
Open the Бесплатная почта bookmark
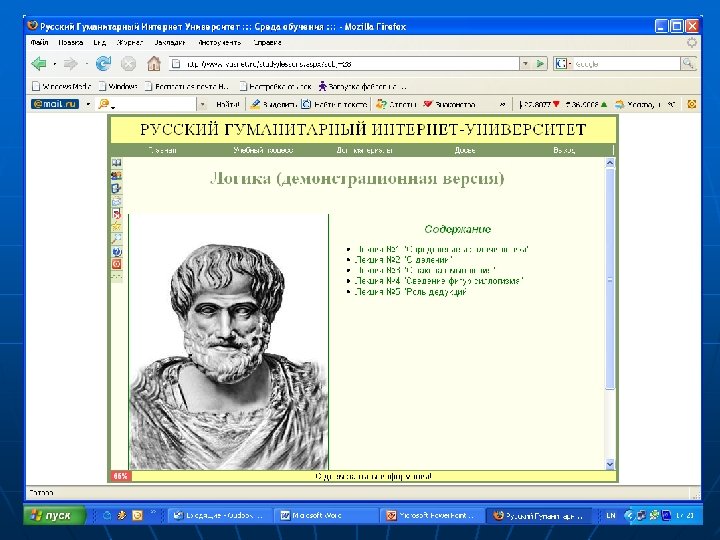coord(186,86)
